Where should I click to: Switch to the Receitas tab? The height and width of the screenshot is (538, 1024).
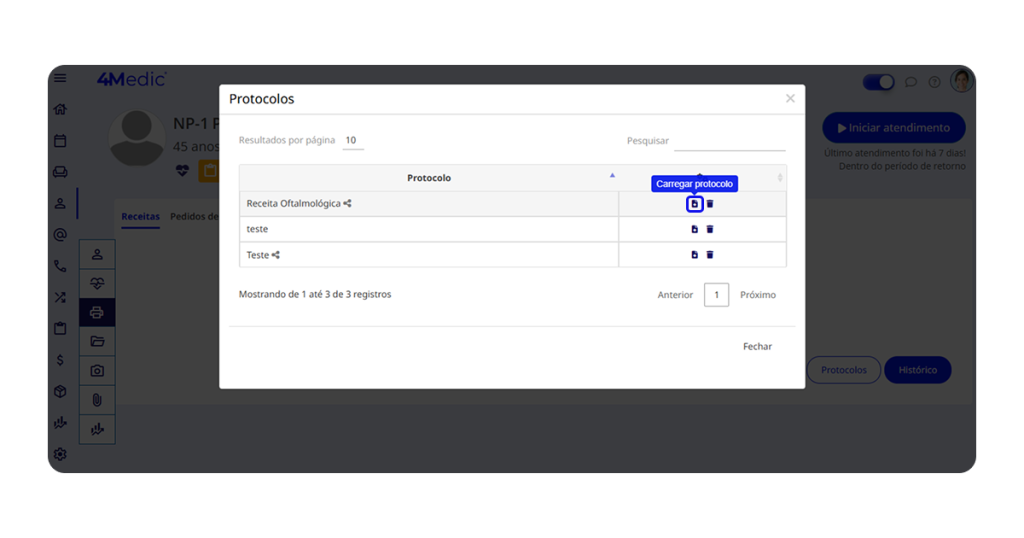[140, 216]
